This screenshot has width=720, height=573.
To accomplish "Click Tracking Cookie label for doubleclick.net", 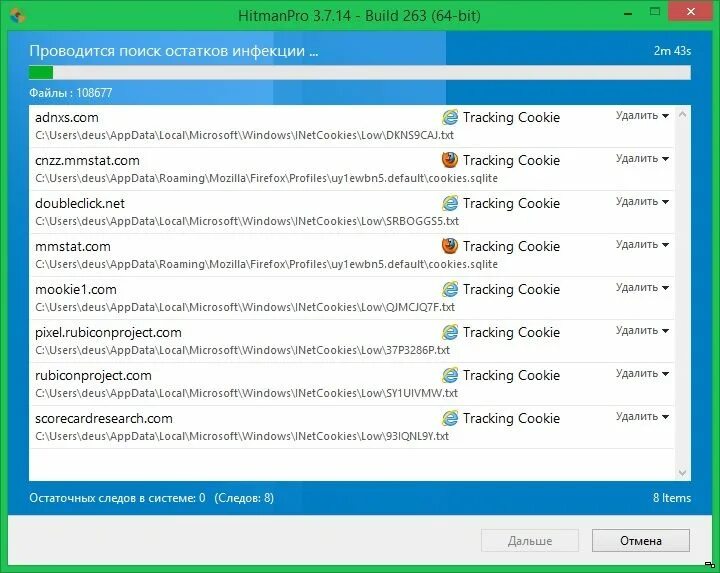I will 511,203.
